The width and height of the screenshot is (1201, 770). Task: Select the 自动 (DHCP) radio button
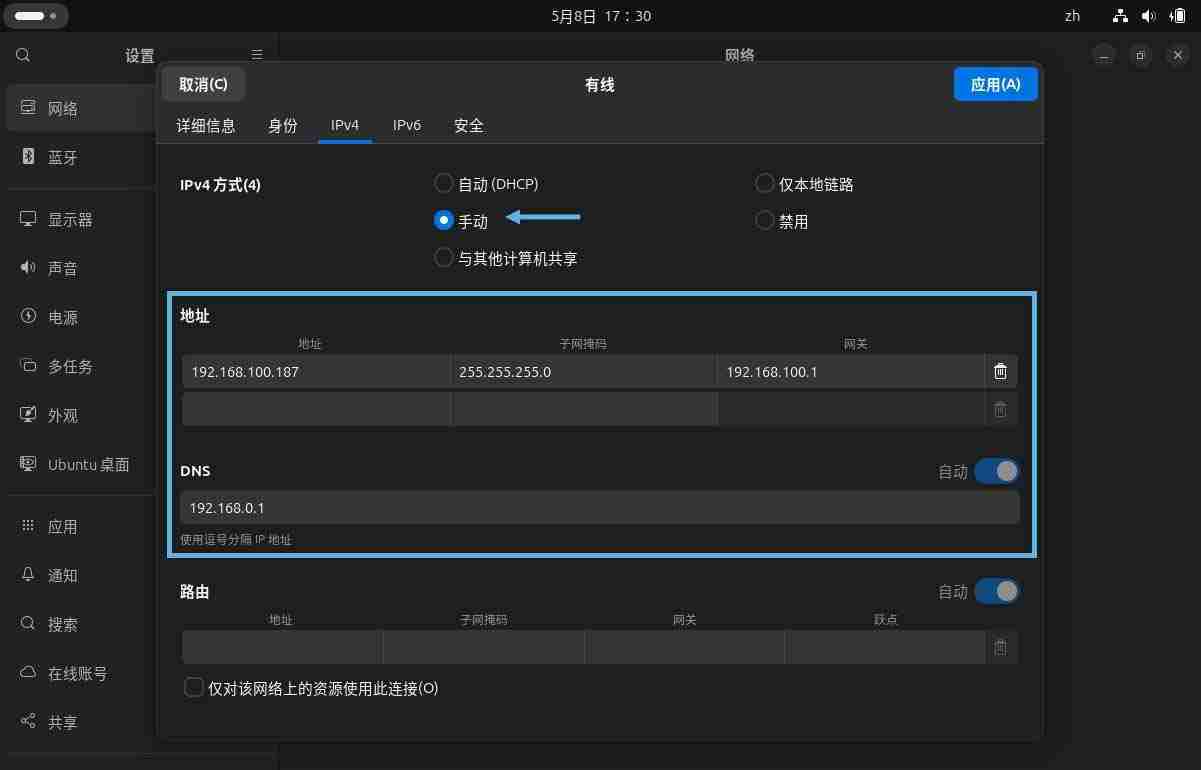point(443,183)
